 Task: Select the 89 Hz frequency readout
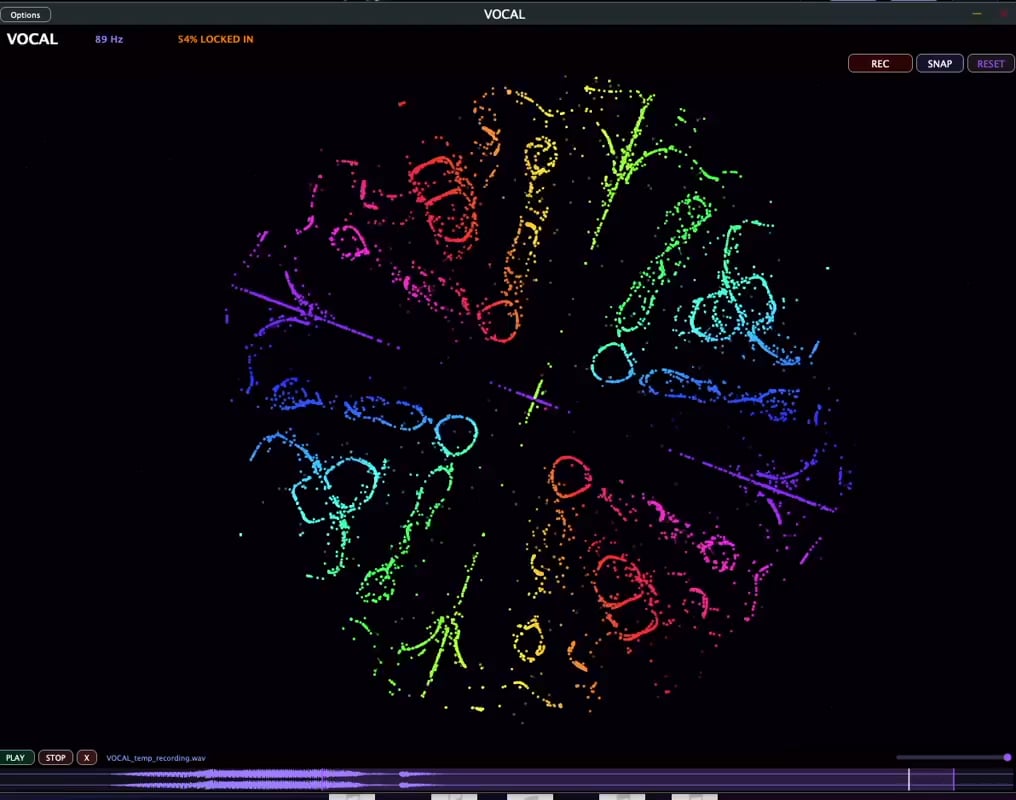click(x=109, y=39)
